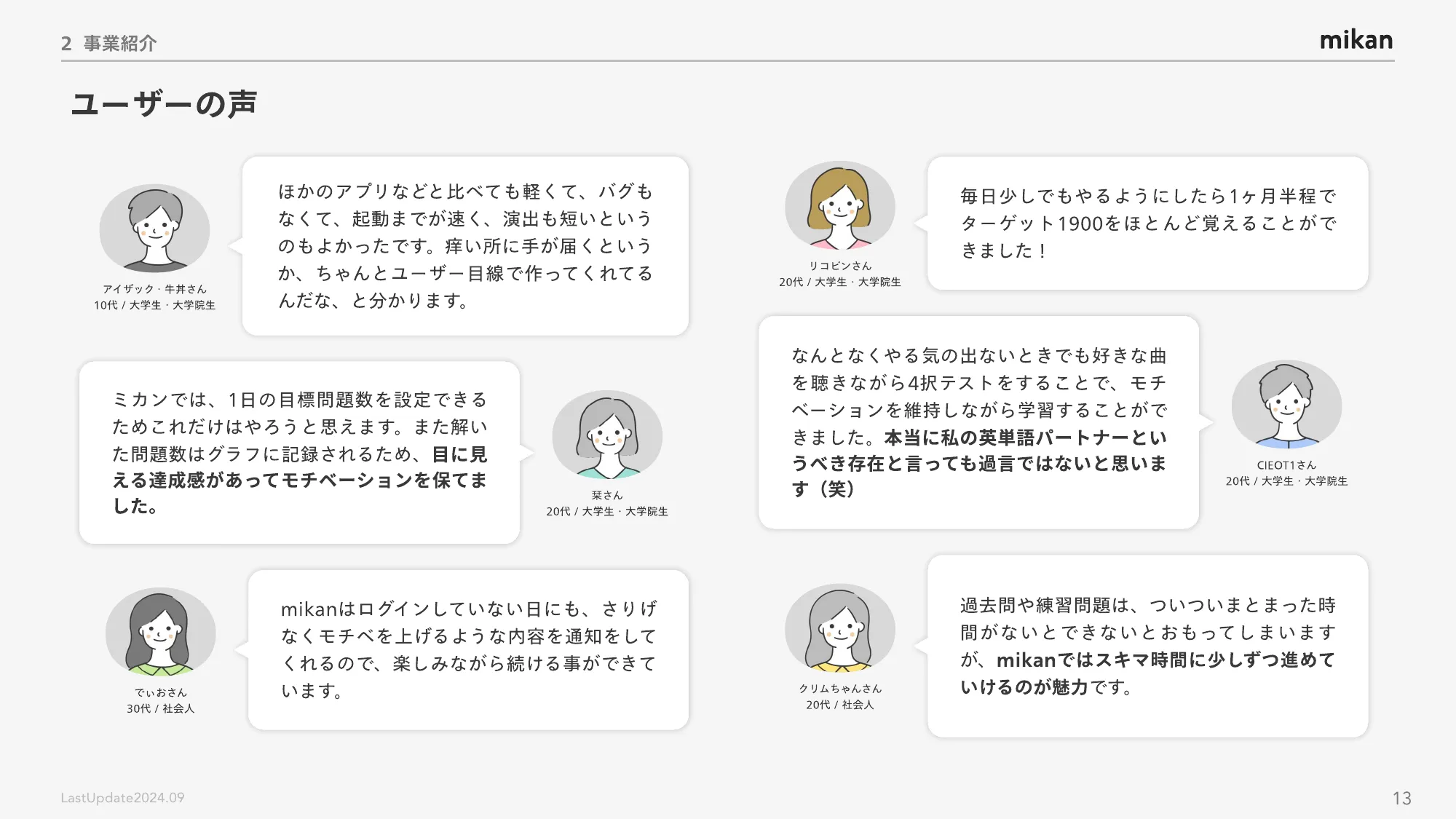Click the speech bubble starting 毎日少しでもやるように
The image size is (1456, 819).
1148,223
